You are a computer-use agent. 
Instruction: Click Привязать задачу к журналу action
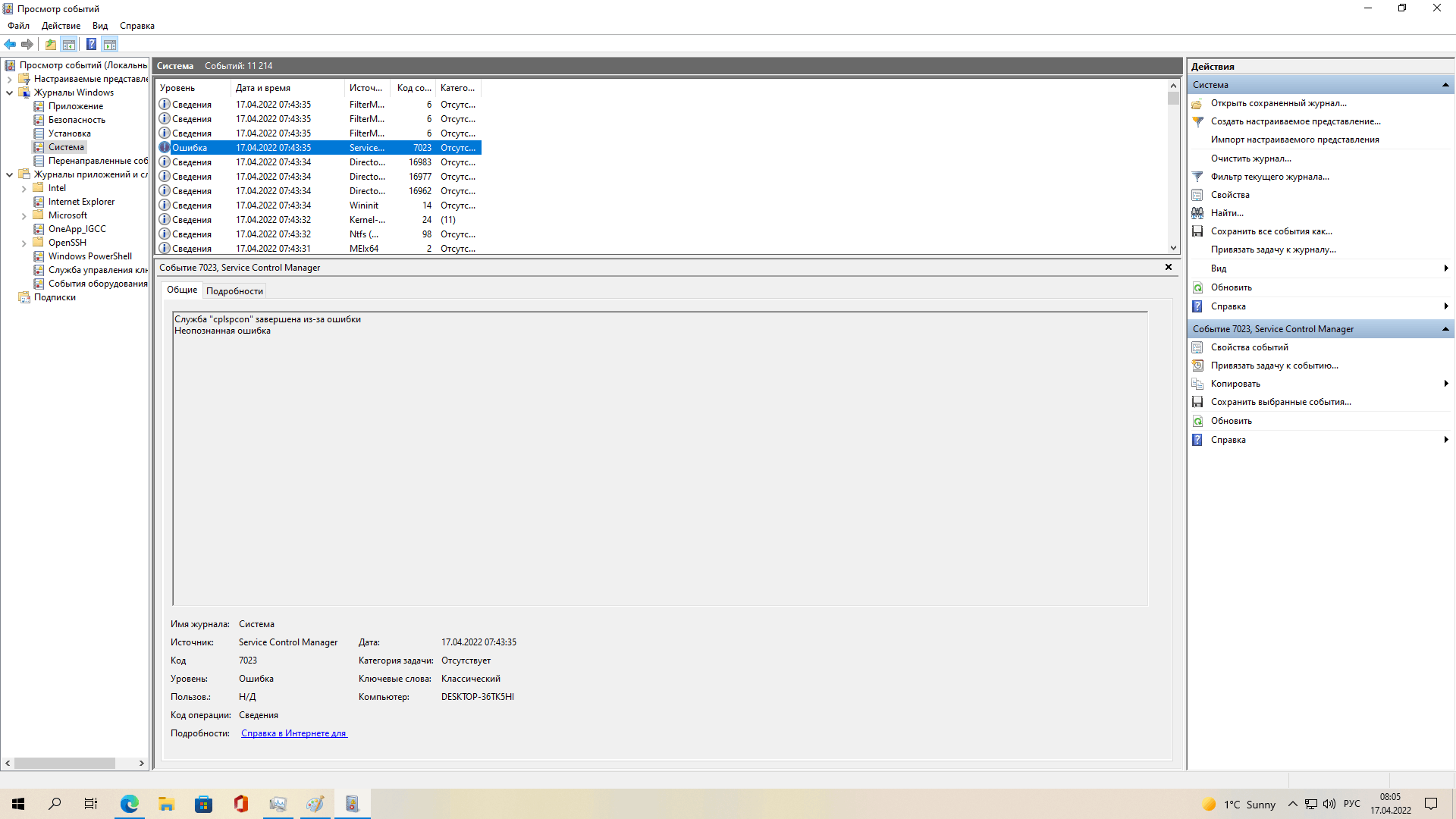click(1273, 249)
